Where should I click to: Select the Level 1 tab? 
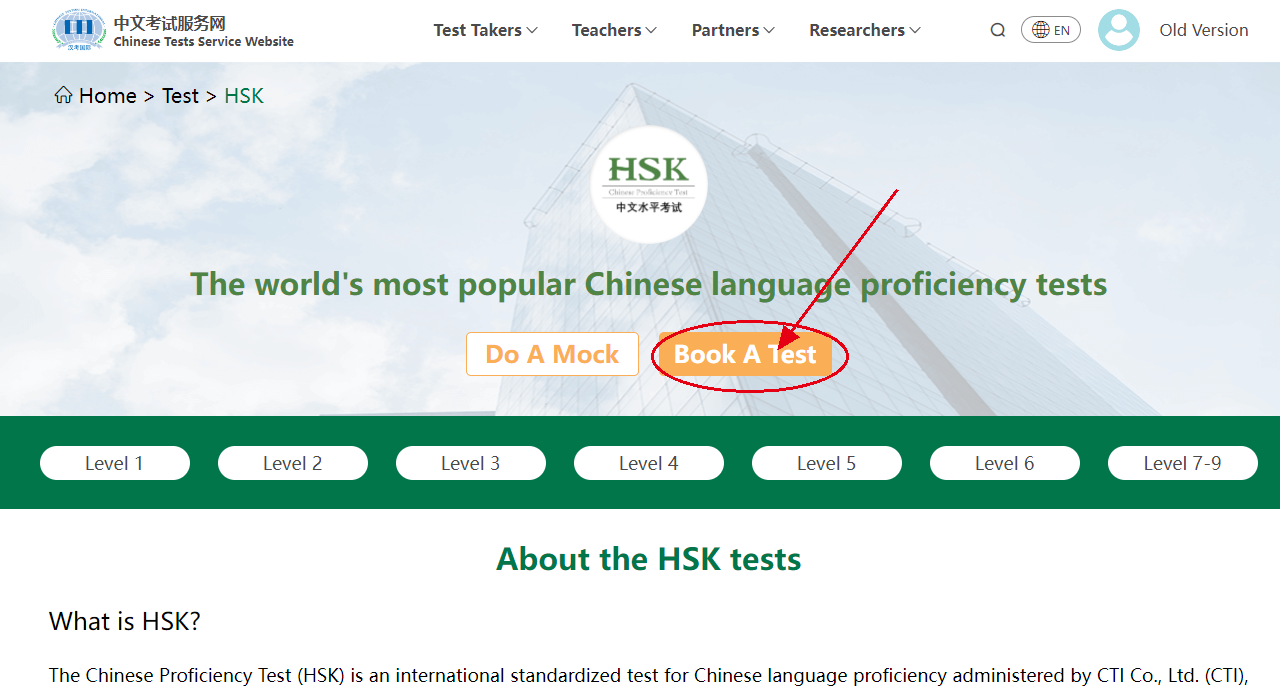click(x=115, y=463)
